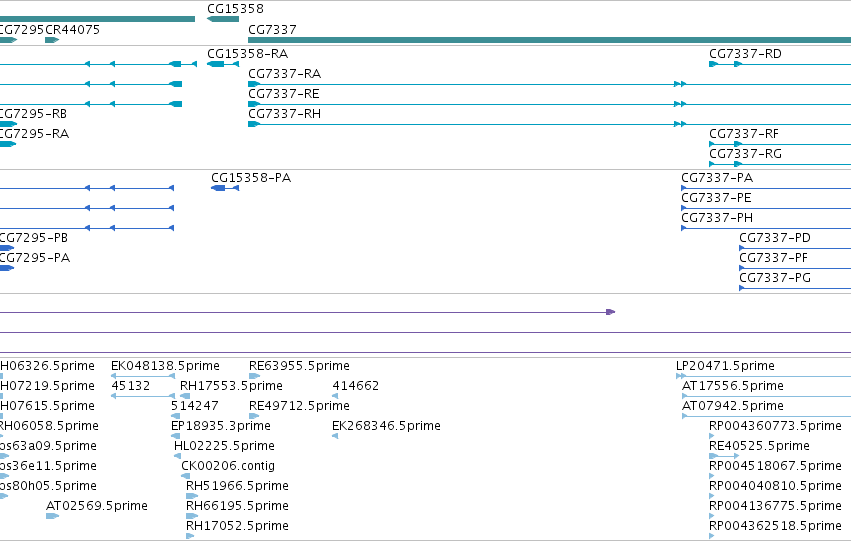Viewport: 851px width, 541px height.
Task: Select the CR44075 gene label
Action: (x=73, y=30)
